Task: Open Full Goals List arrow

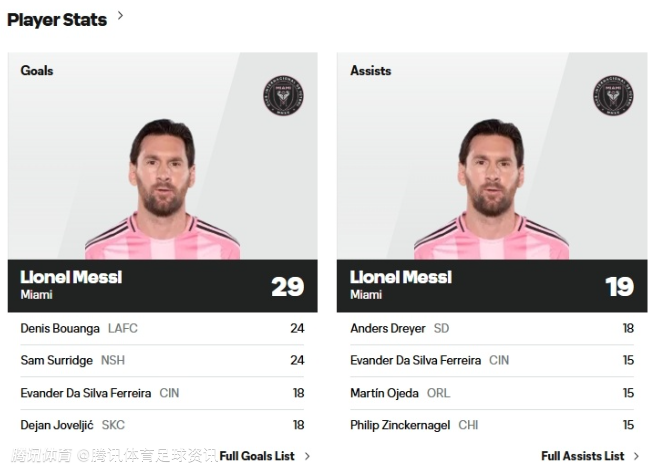Action: click(307, 456)
